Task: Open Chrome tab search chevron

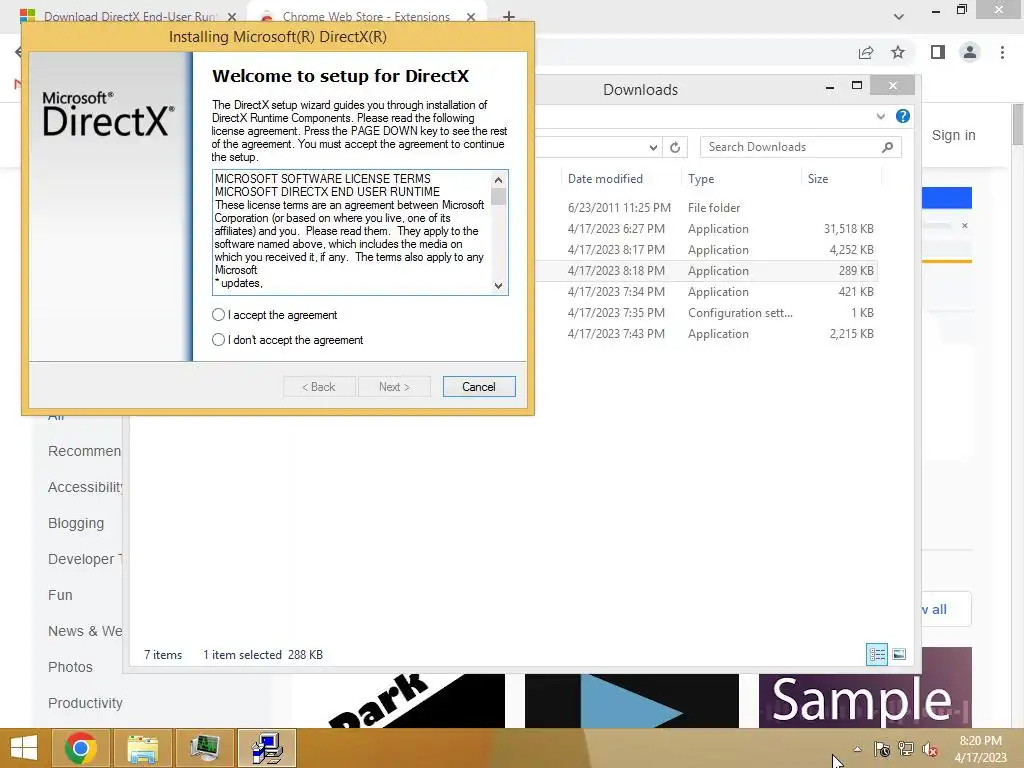Action: click(x=899, y=16)
